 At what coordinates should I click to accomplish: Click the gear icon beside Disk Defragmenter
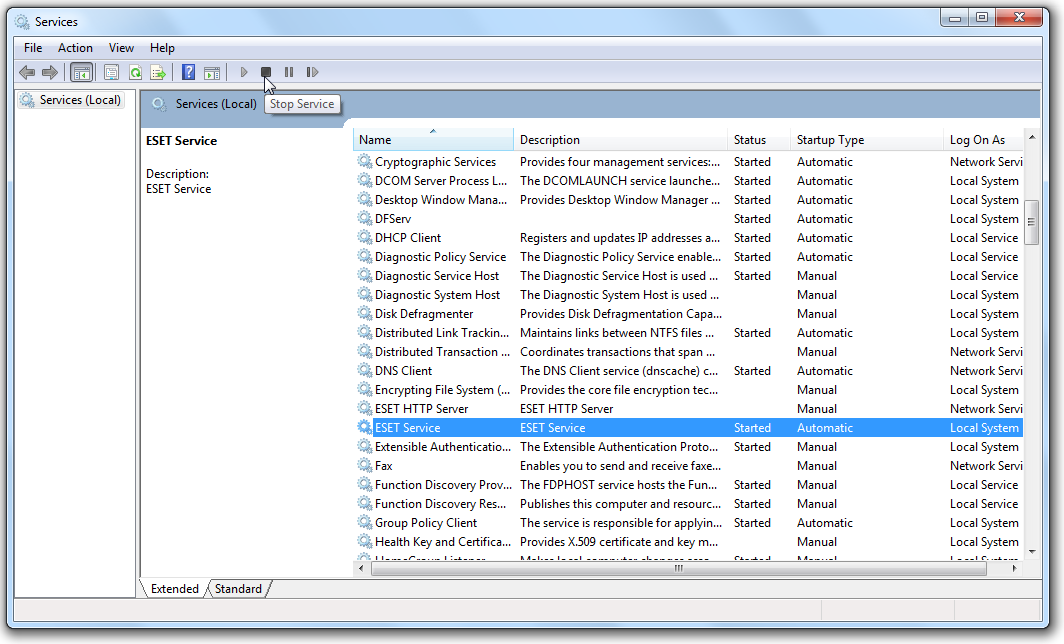[364, 314]
